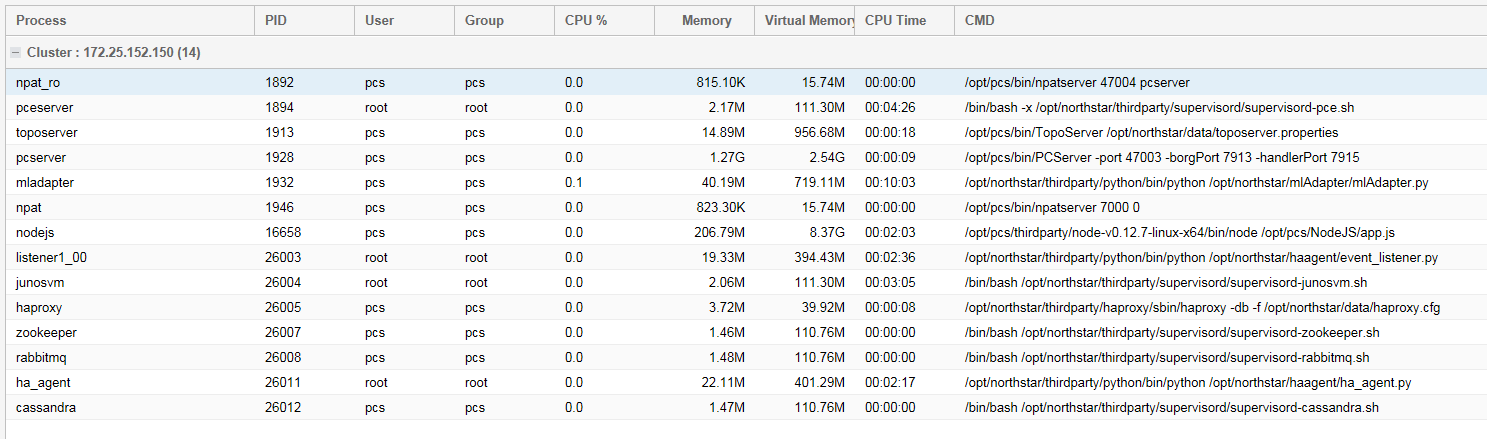Select the listener1_00 process row

tap(51, 258)
